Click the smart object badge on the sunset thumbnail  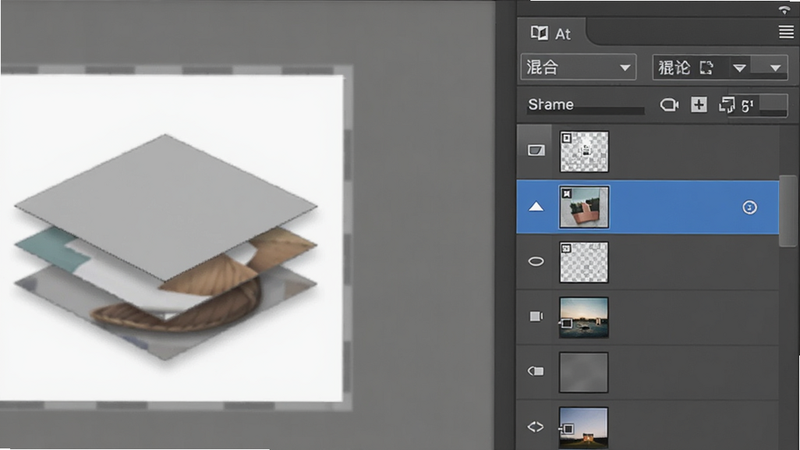(566, 323)
